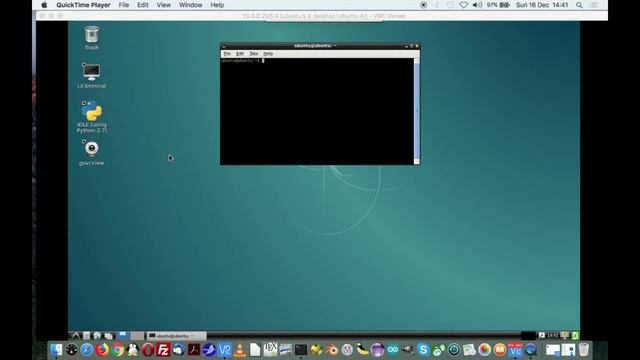
Task: Open the Trash icon on the Ubuntu desktop
Action: (x=91, y=38)
